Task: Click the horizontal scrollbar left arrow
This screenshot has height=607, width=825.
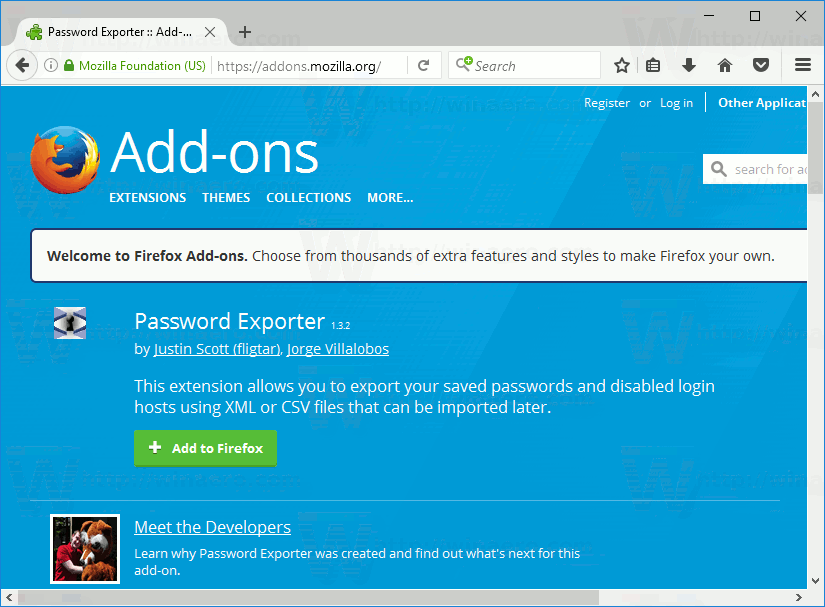Action: (9, 598)
